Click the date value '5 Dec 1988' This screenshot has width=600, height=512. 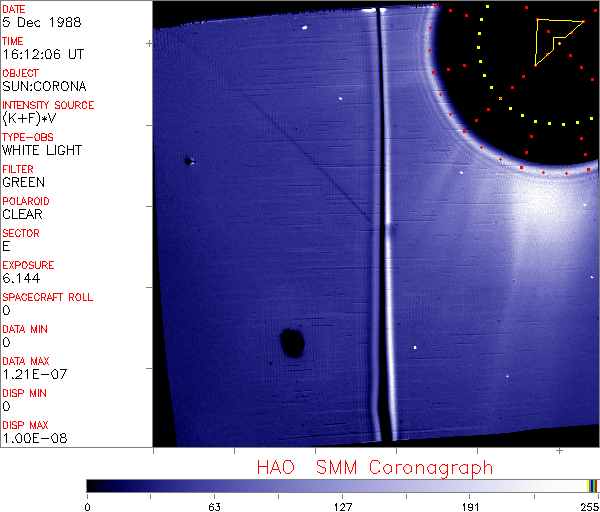[x=42, y=22]
